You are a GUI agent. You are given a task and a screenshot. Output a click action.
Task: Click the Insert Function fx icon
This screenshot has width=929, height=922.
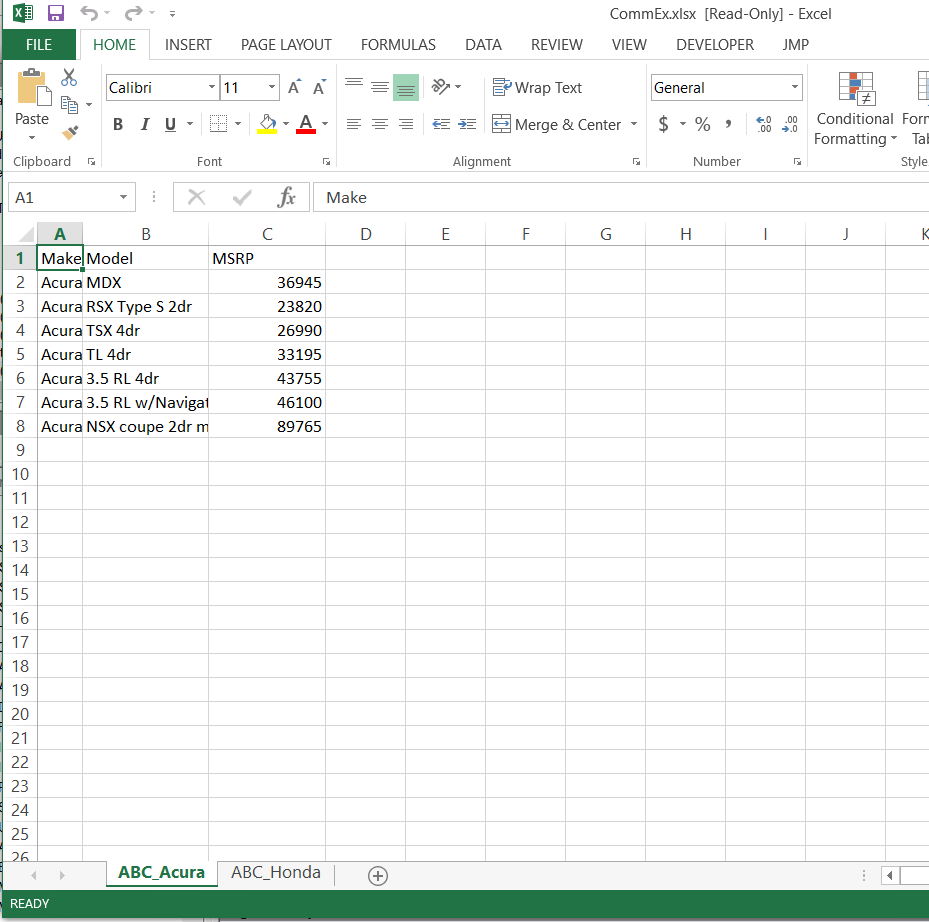287,197
